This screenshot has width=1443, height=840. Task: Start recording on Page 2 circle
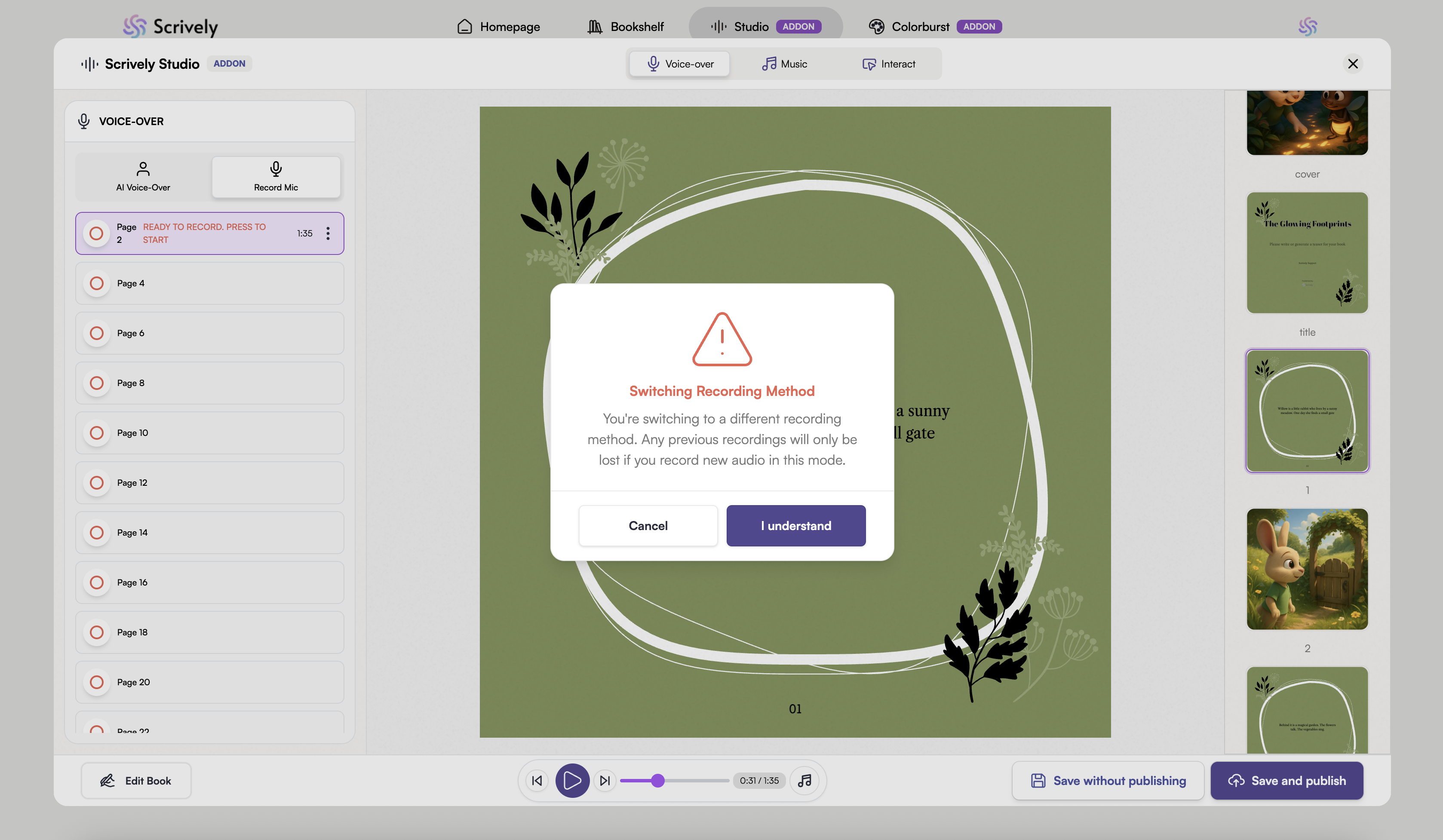[x=96, y=233]
